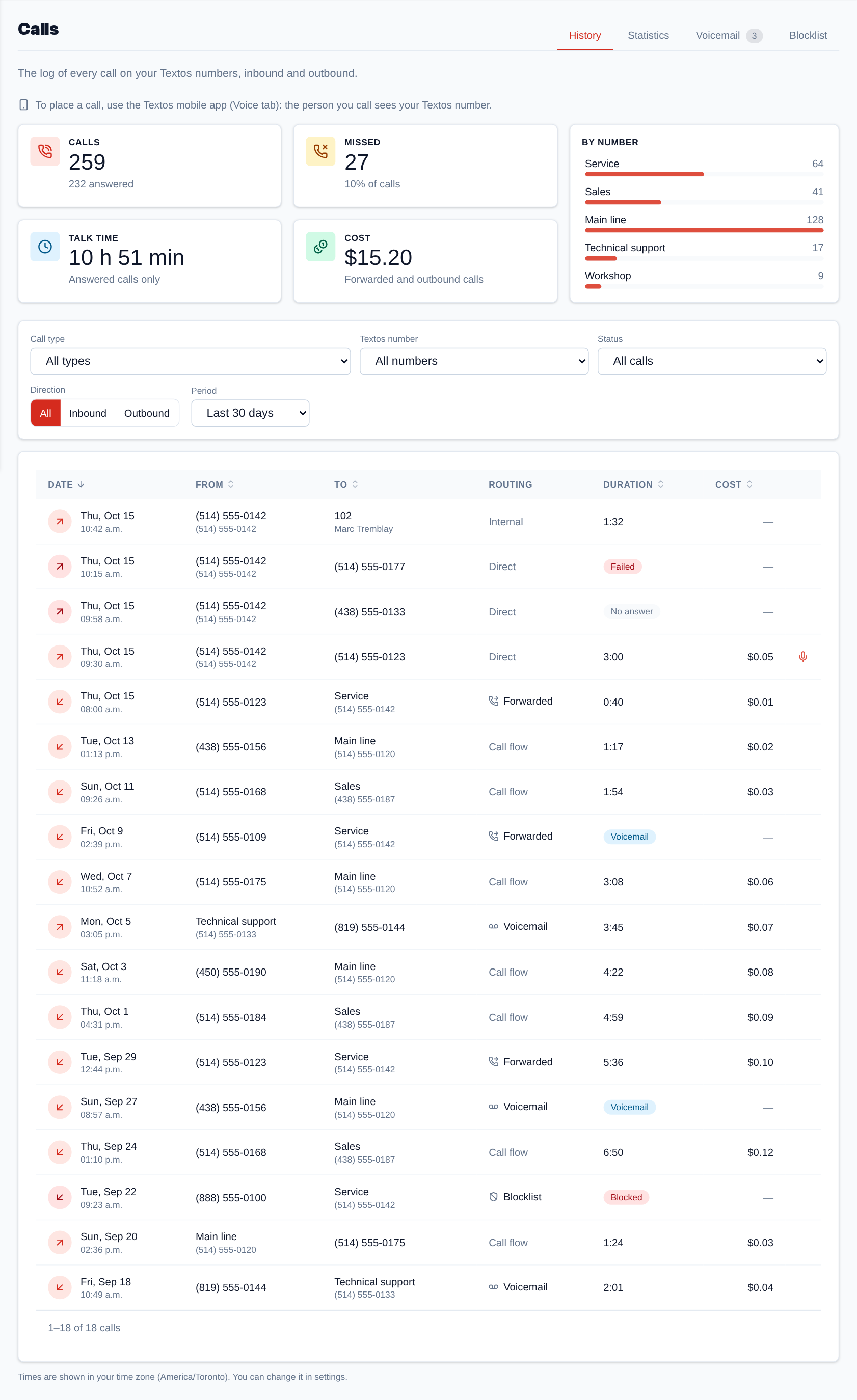Click the Voicemail count badge 3
Image resolution: width=857 pixels, height=1400 pixels.
(754, 36)
